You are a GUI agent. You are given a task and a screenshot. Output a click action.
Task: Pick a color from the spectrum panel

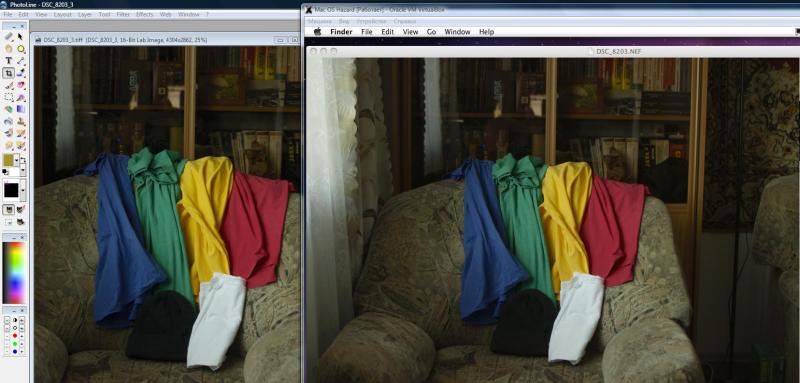click(x=14, y=273)
